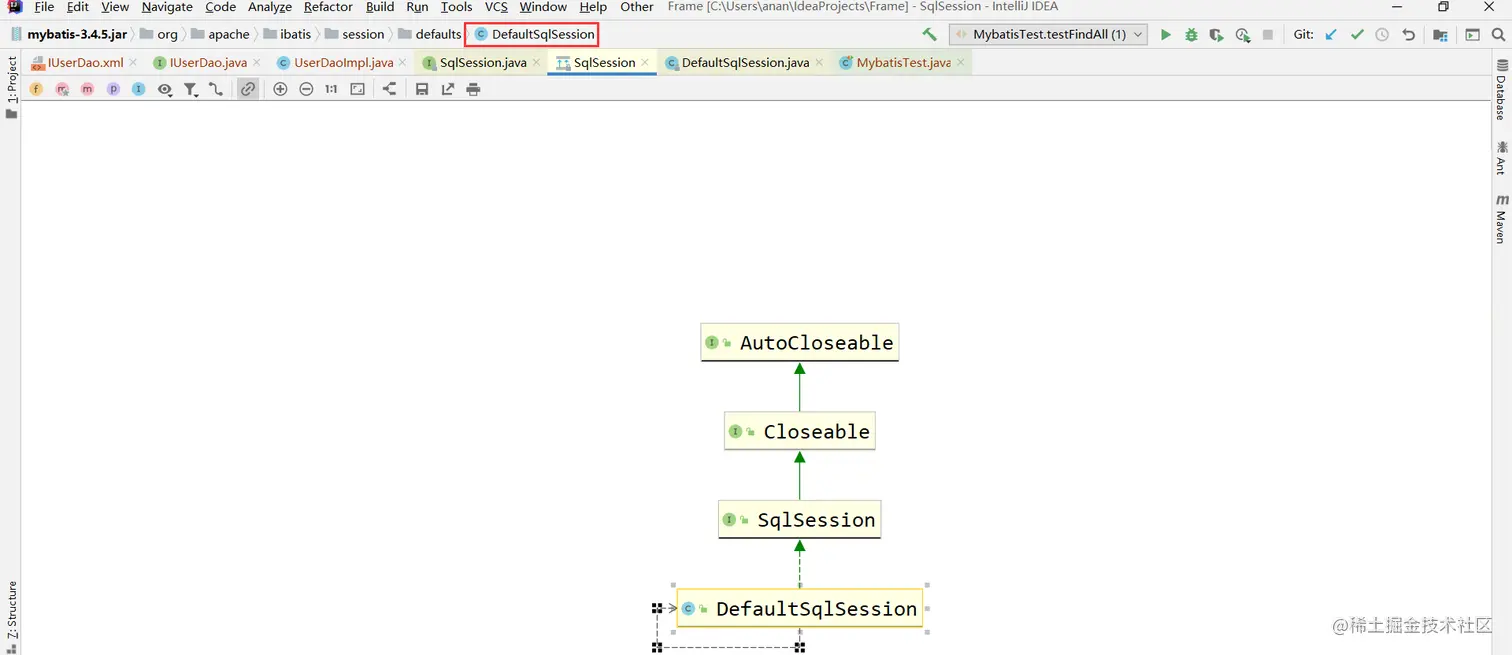
Task: Open Search Everywhere magnifier
Action: [1498, 34]
